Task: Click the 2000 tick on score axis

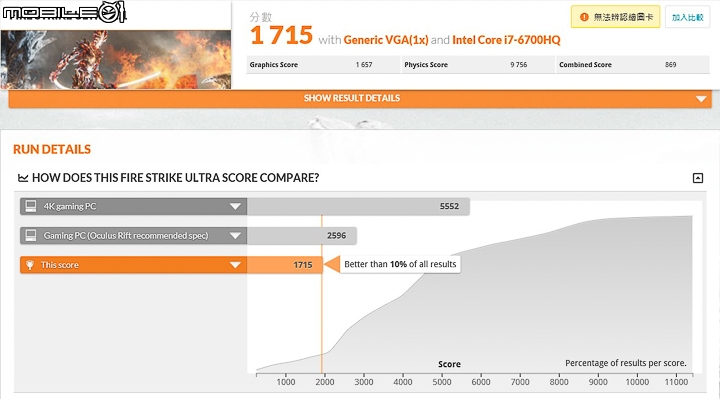Action: (x=325, y=382)
